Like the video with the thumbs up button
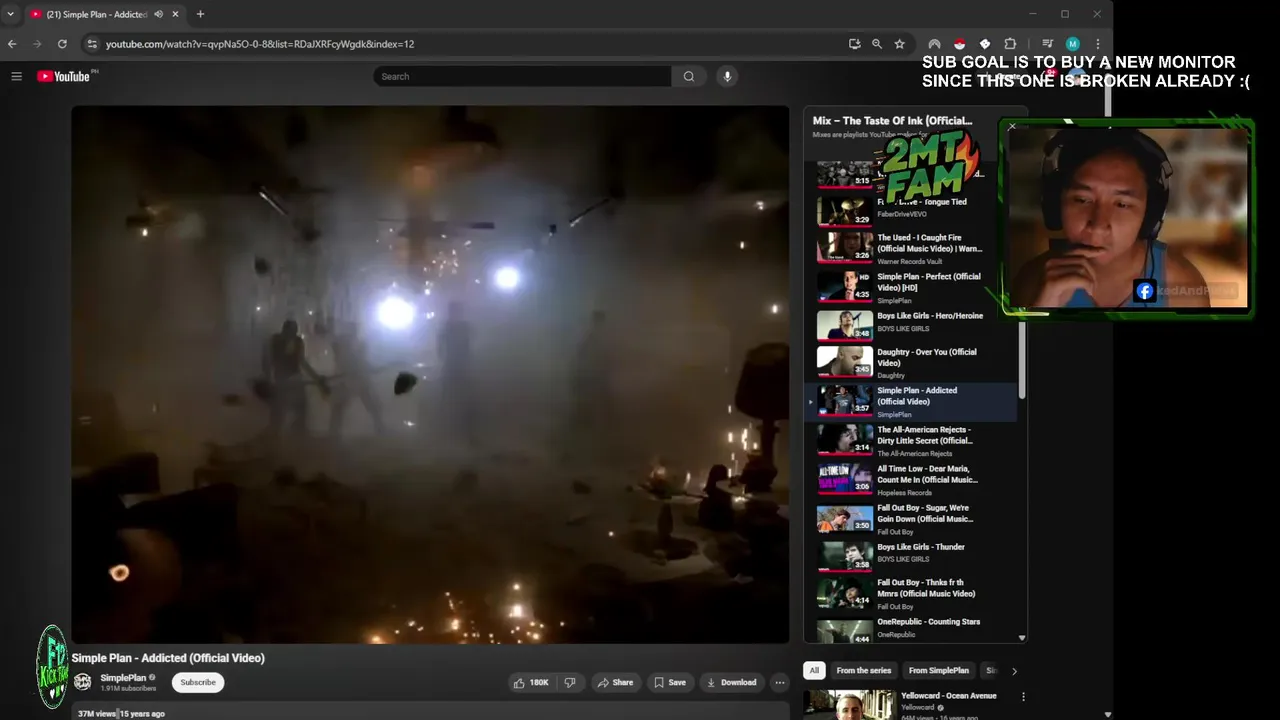This screenshot has height=720, width=1280. pyautogui.click(x=531, y=682)
